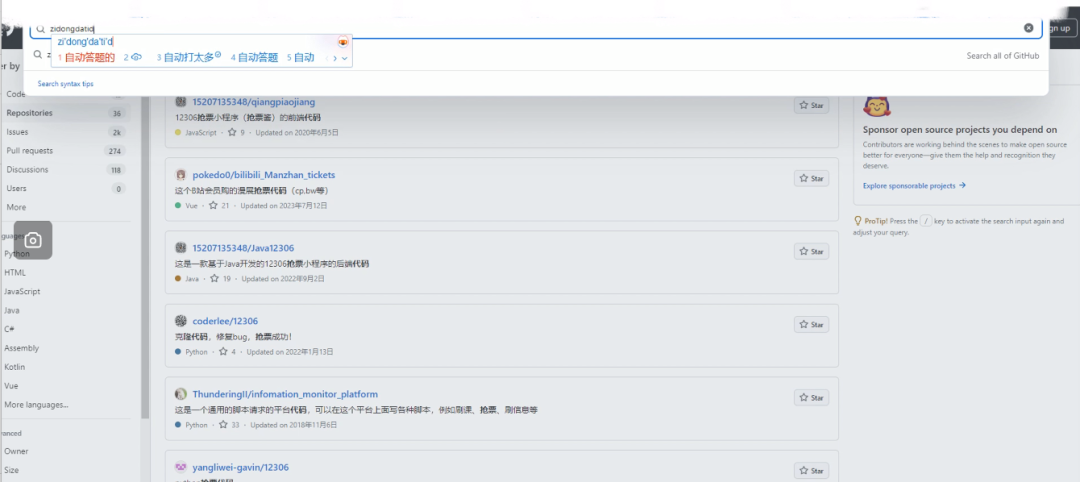The width and height of the screenshot is (1080, 482).
Task: Choose IME candidate 4 自动答题
Action: (x=254, y=58)
